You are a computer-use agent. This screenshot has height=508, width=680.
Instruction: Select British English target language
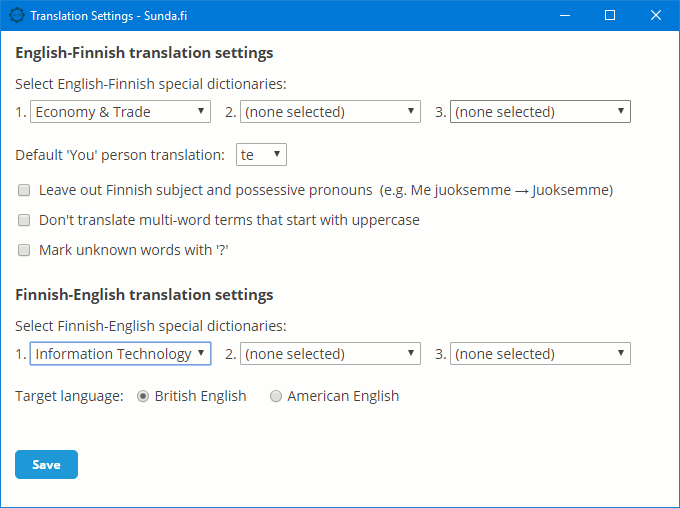[143, 396]
